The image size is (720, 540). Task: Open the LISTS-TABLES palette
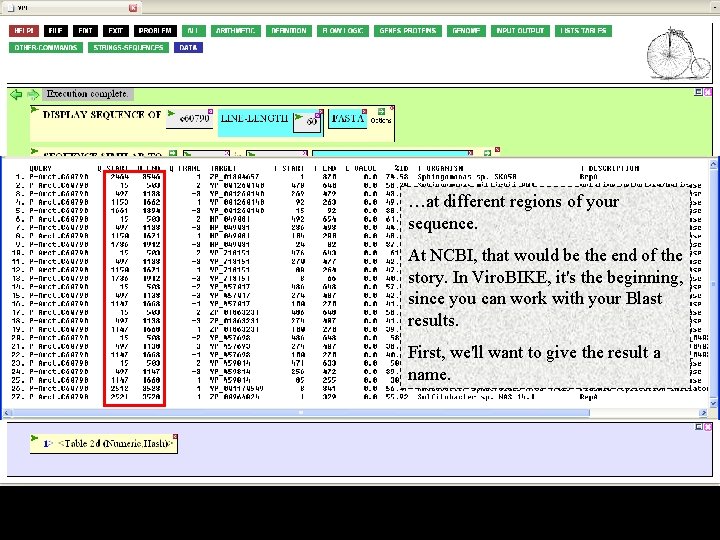click(583, 31)
